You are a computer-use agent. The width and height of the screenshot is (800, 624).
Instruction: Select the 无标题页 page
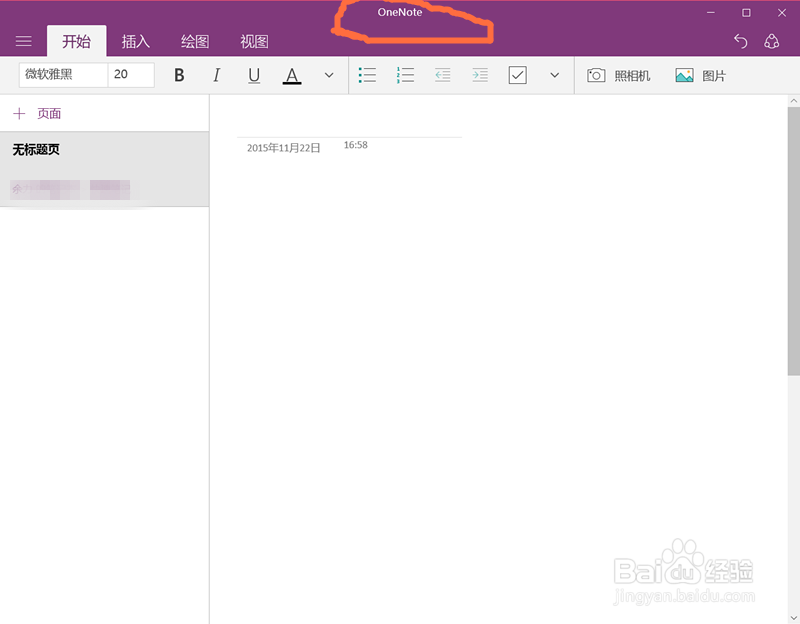pyautogui.click(x=104, y=169)
